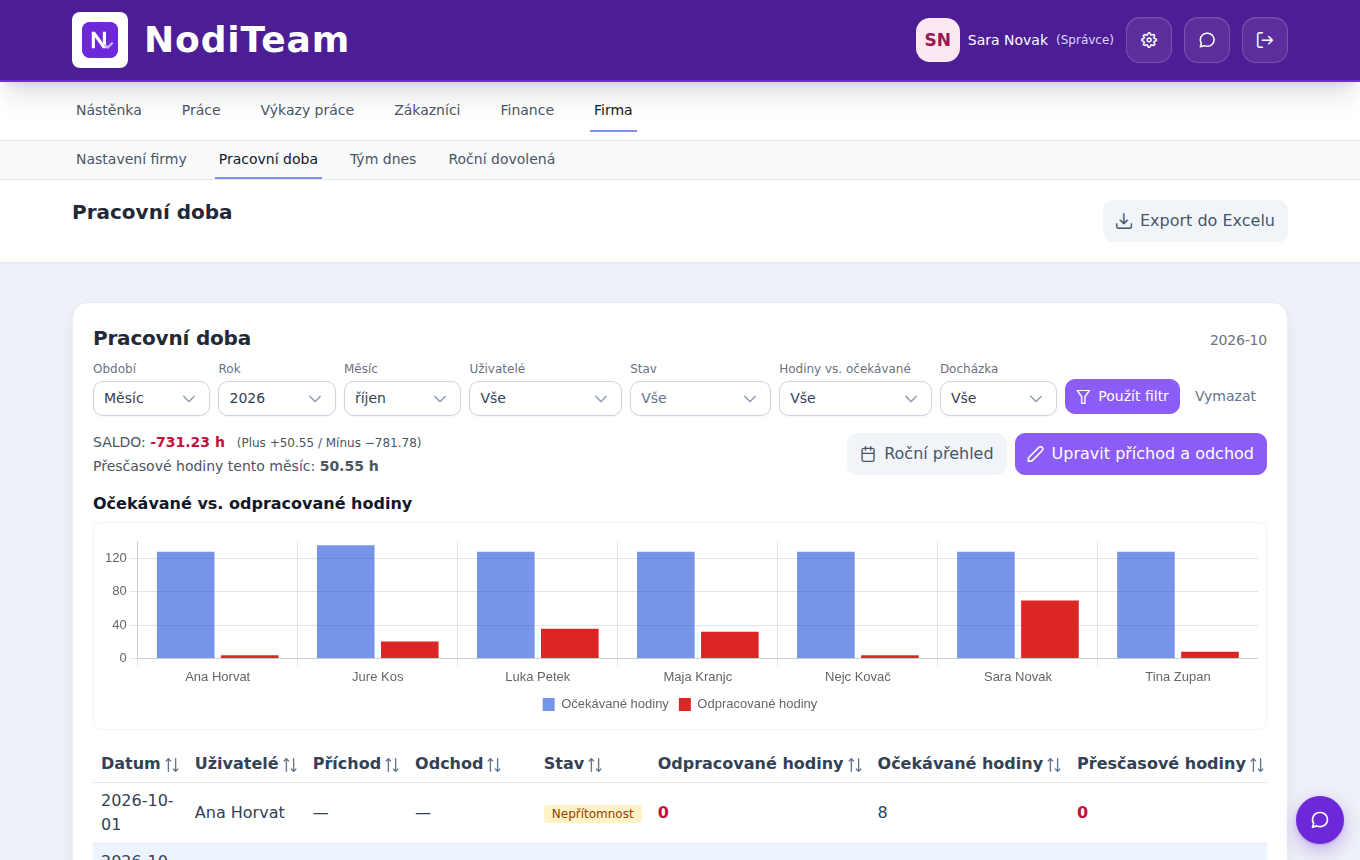Clear filters with Vymazat
This screenshot has height=860, width=1360.
1225,396
